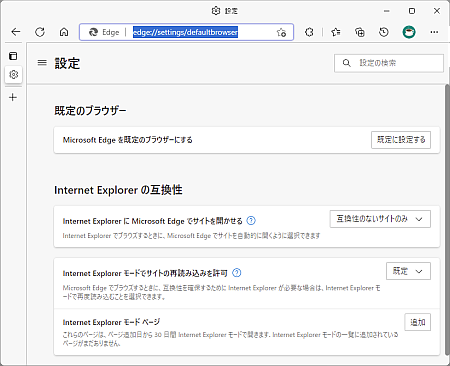The width and height of the screenshot is (450, 366).
Task: Add this page to favorites star
Action: 281,32
